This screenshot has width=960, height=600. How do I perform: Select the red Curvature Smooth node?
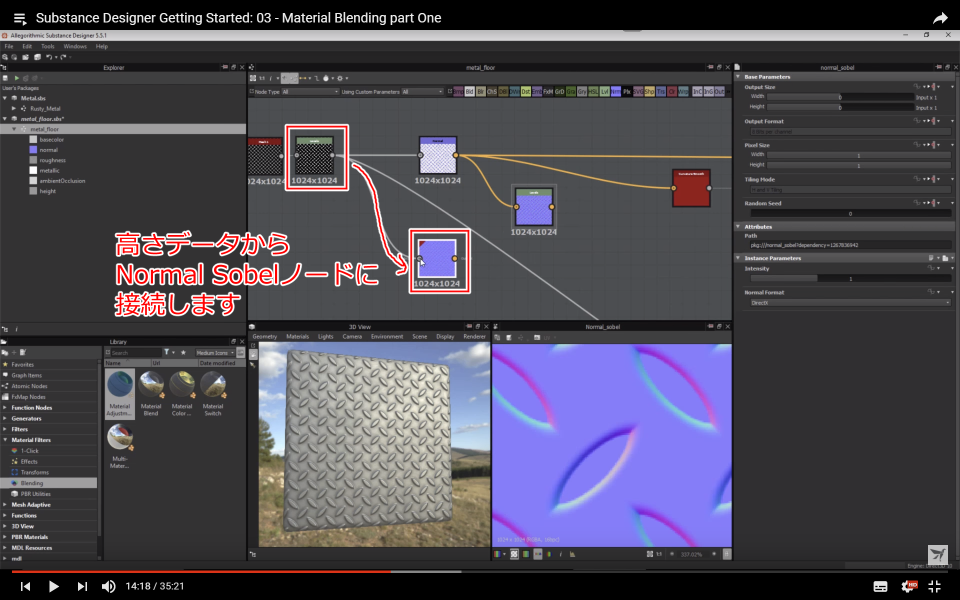pyautogui.click(x=691, y=188)
